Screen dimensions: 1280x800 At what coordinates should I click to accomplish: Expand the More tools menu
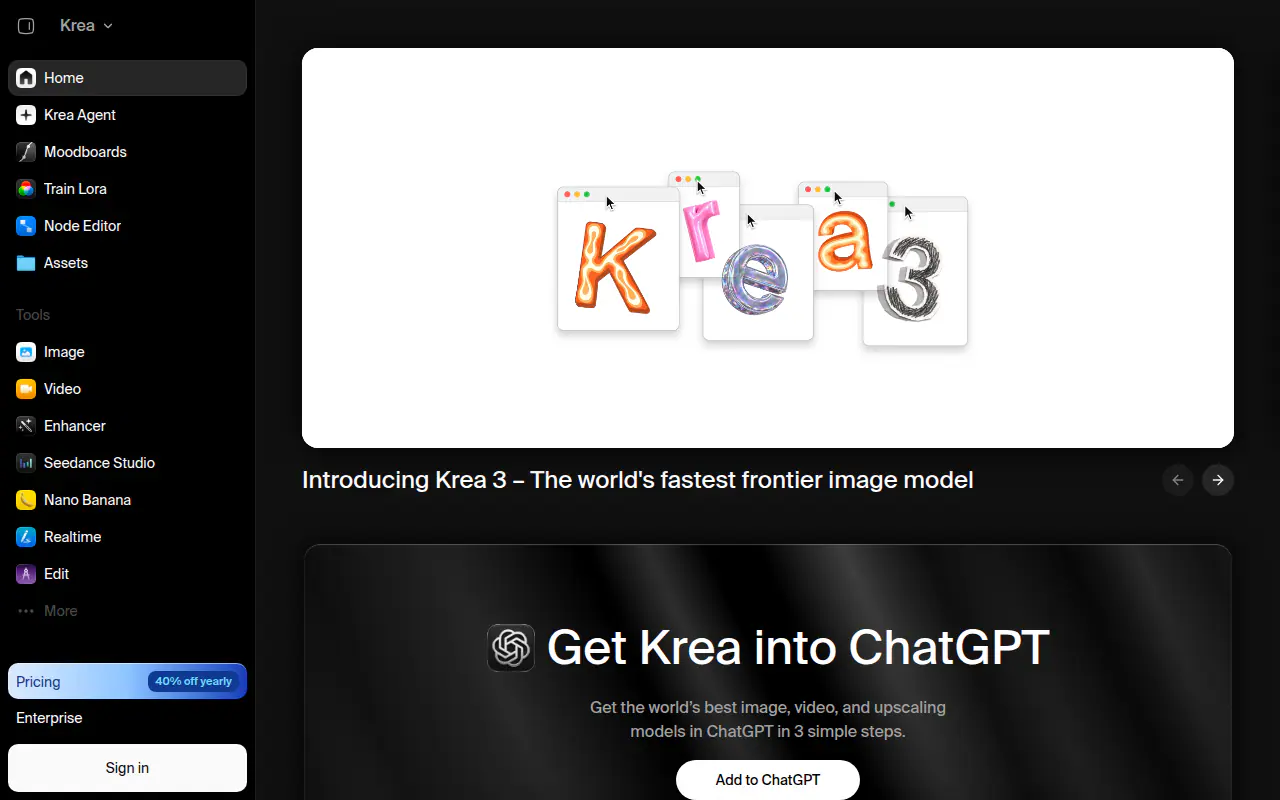click(127, 611)
